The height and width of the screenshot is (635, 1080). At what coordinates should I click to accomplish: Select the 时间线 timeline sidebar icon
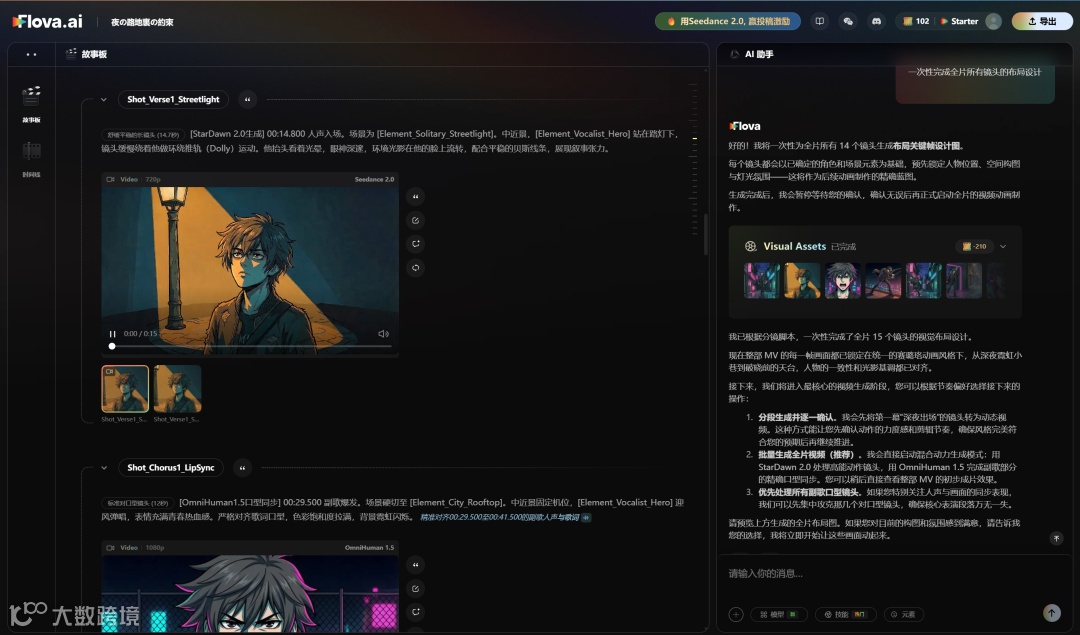(x=31, y=158)
